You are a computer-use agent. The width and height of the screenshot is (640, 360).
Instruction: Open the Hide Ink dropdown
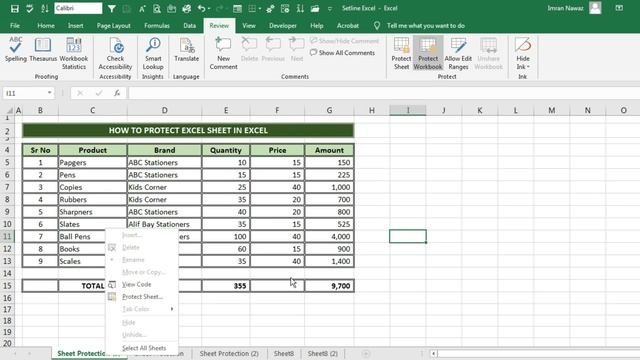[x=523, y=53]
